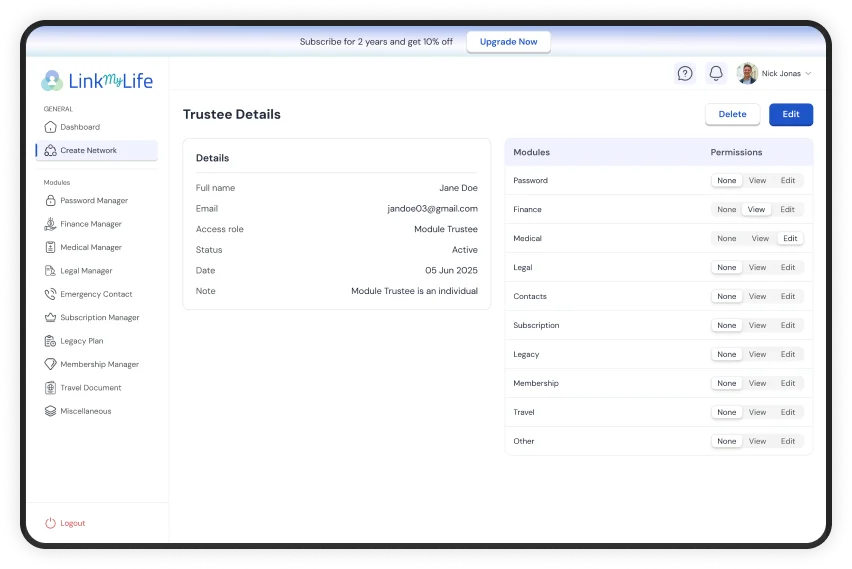Click the Upgrade Now button
The height and width of the screenshot is (569, 852).
508,42
